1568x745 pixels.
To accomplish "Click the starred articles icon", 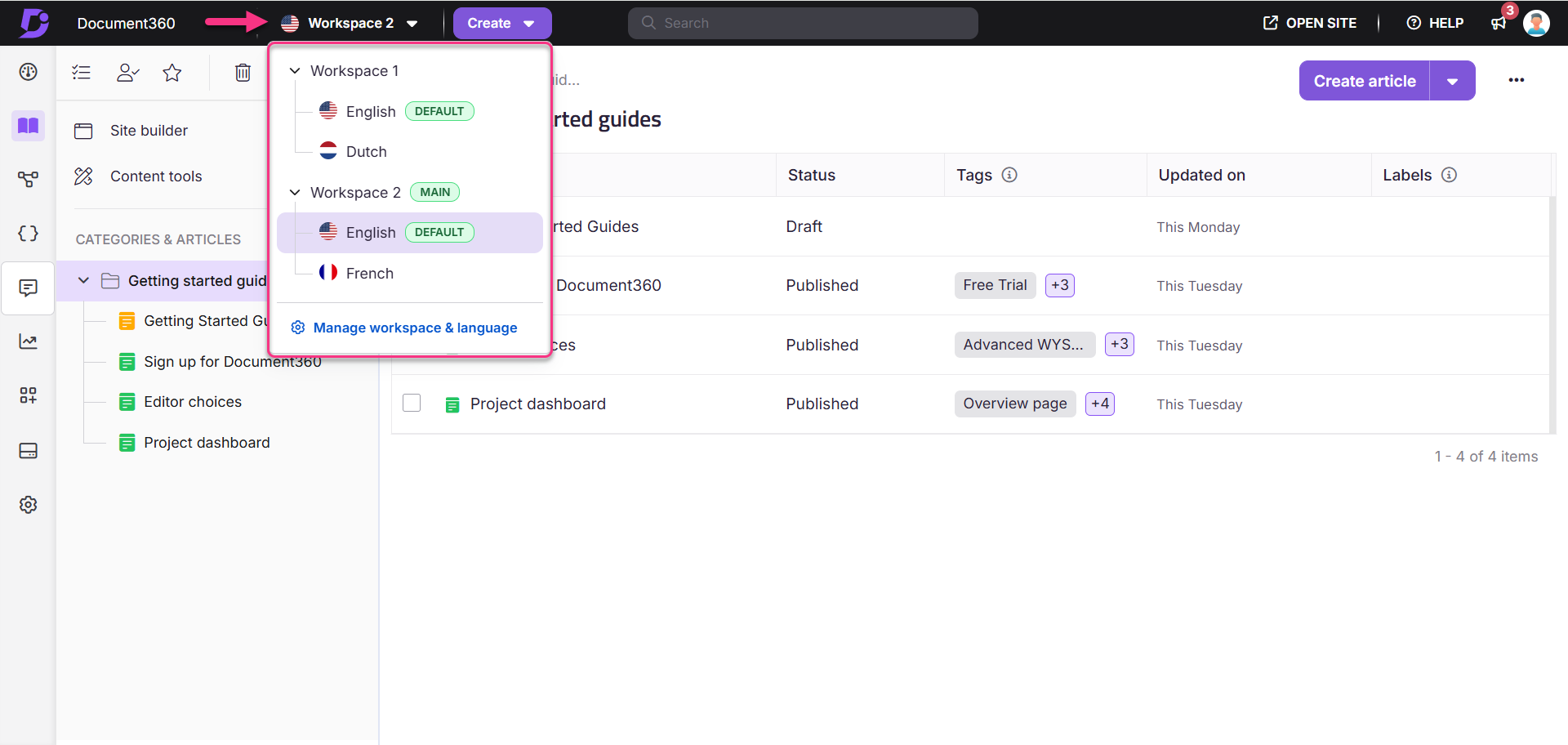I will [171, 72].
